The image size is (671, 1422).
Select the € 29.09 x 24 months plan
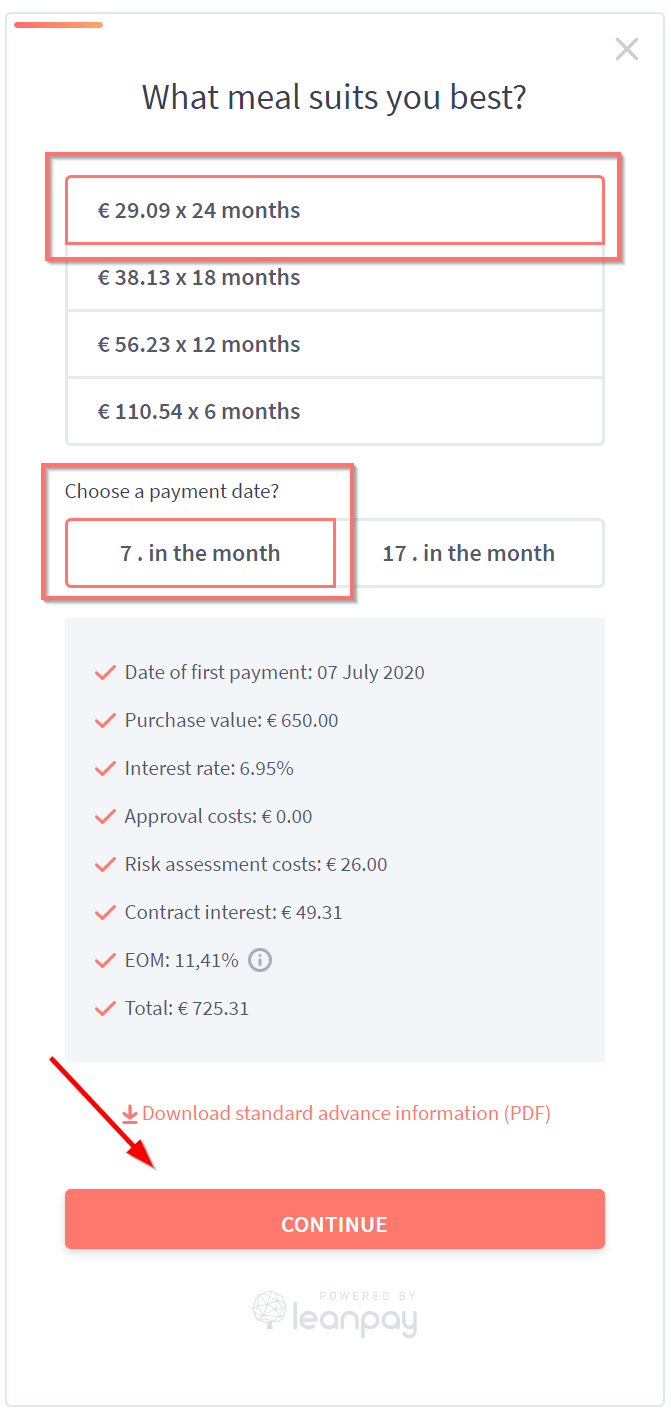[x=335, y=210]
